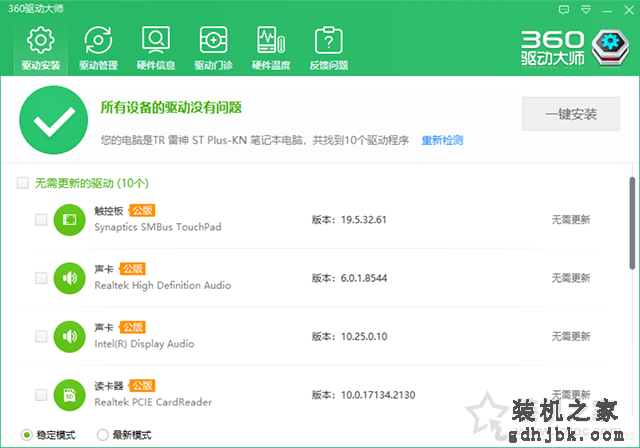Viewport: 640px width, 448px height.
Task: Click the Synaptics SMBus TouchPad name
Action: point(158,227)
